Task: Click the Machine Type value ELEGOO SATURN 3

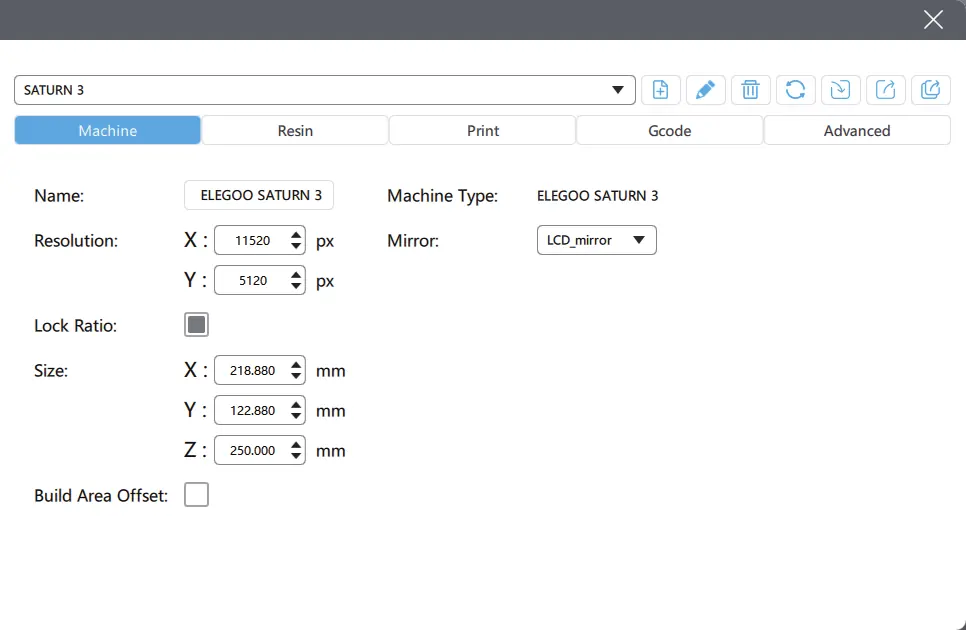Action: 598,196
